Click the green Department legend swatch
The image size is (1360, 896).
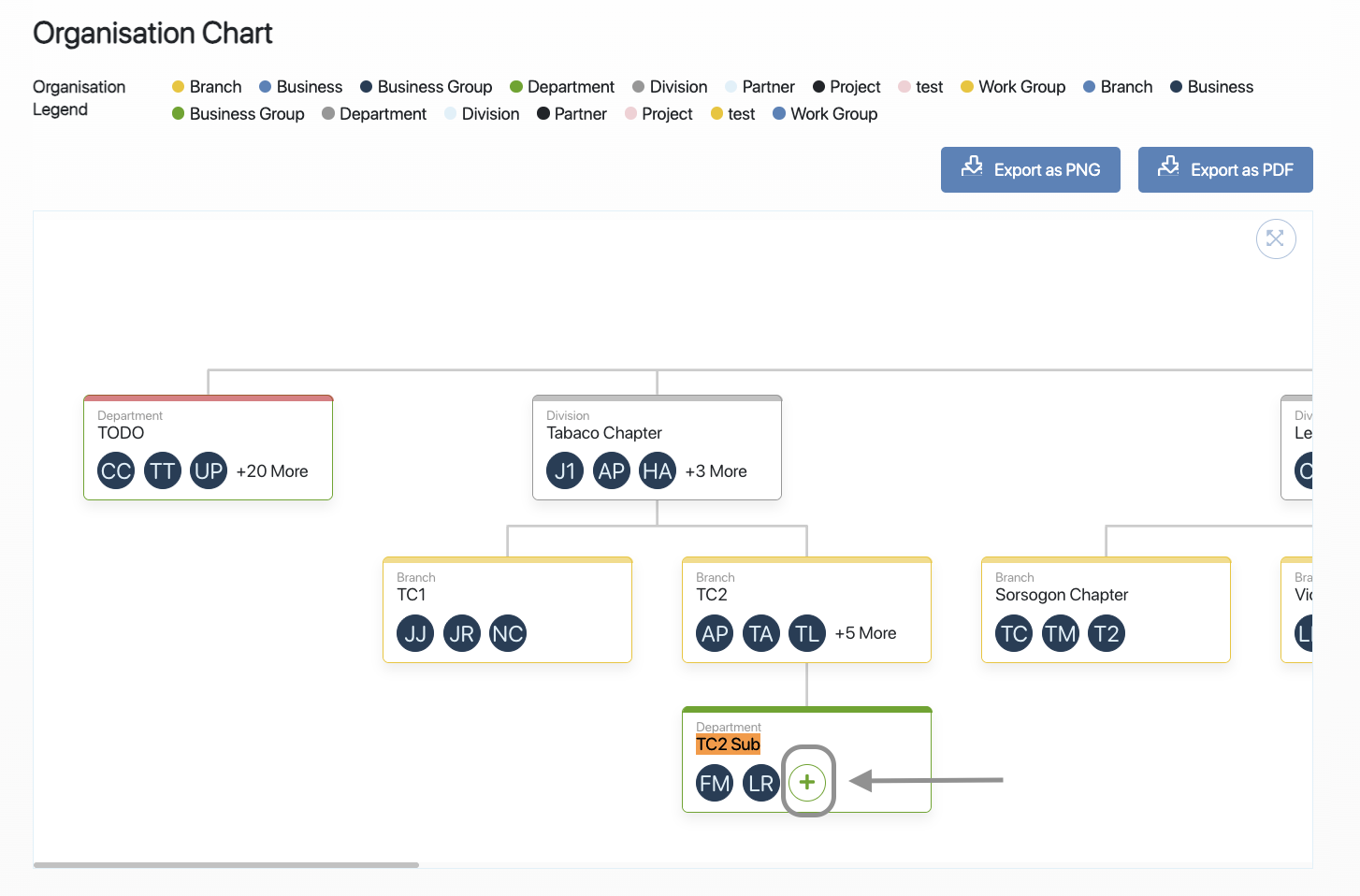[x=516, y=87]
